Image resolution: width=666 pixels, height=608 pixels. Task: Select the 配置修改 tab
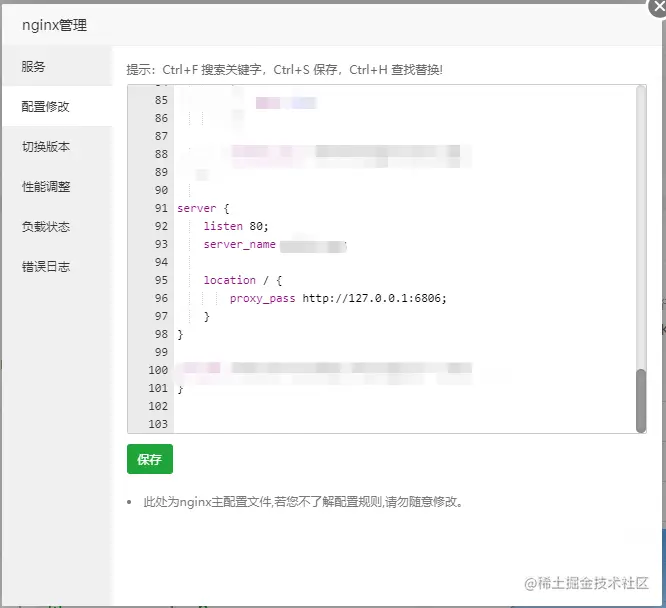[57, 106]
